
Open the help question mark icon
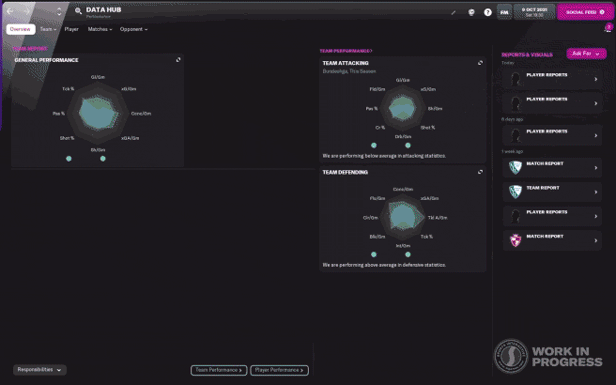pyautogui.click(x=488, y=12)
